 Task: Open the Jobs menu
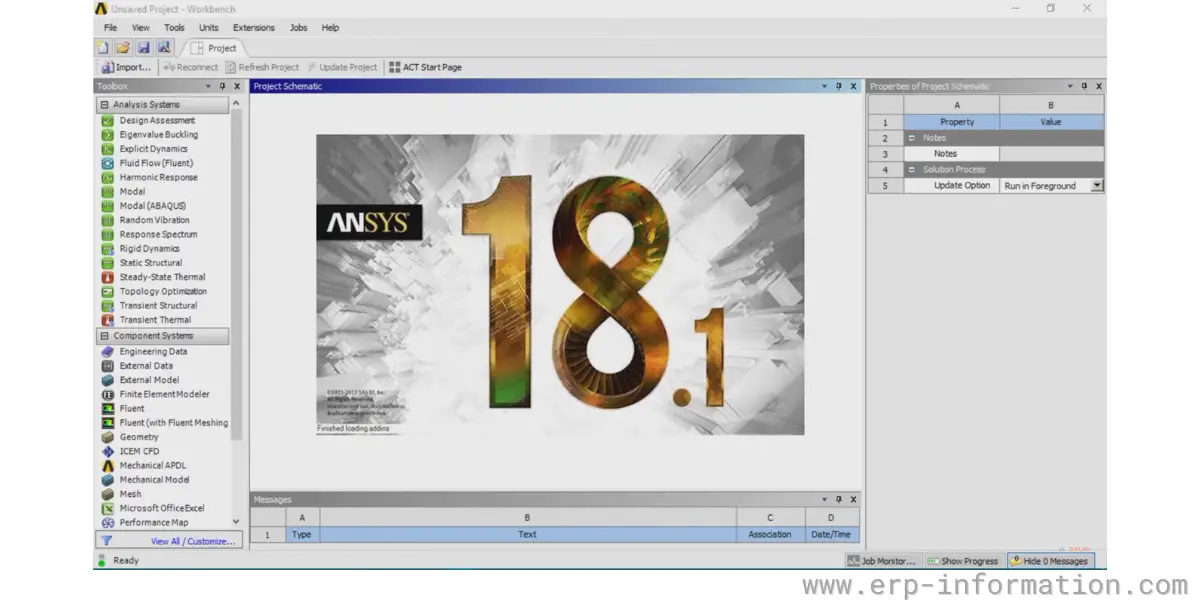pyautogui.click(x=298, y=28)
